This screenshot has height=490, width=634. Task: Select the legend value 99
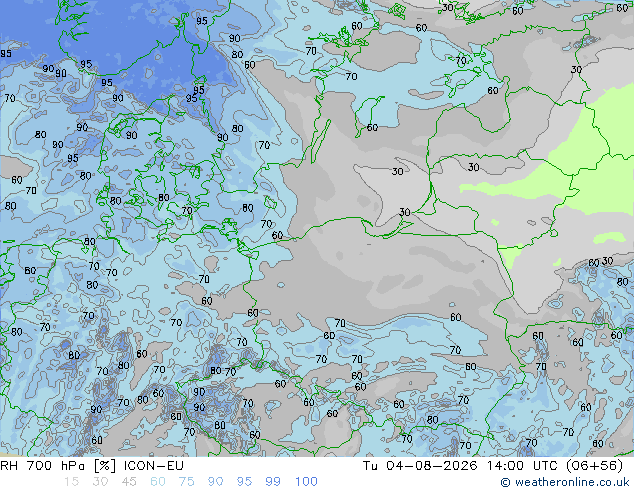click(x=273, y=482)
